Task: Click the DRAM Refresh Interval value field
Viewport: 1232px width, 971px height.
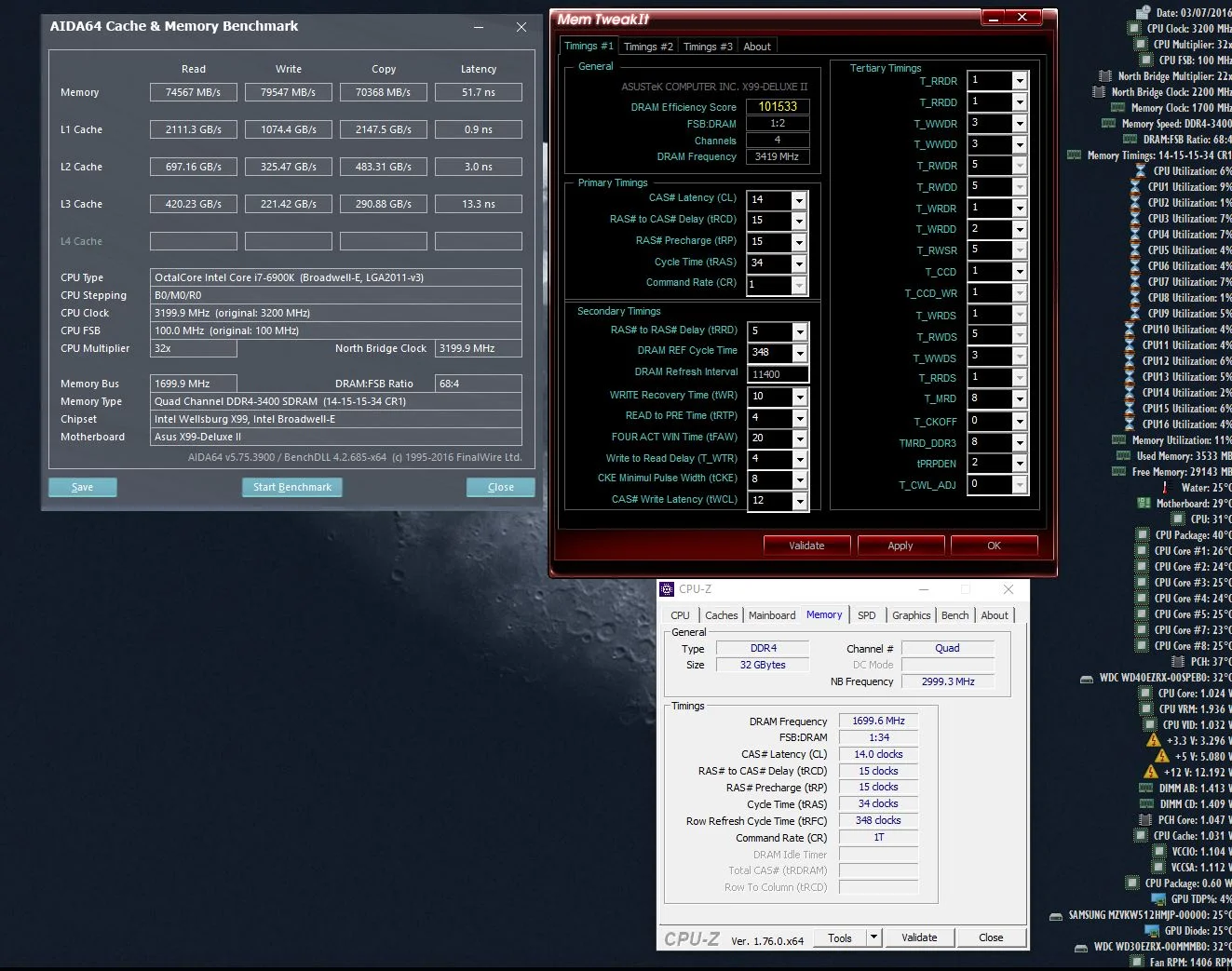Action: pyautogui.click(x=778, y=374)
